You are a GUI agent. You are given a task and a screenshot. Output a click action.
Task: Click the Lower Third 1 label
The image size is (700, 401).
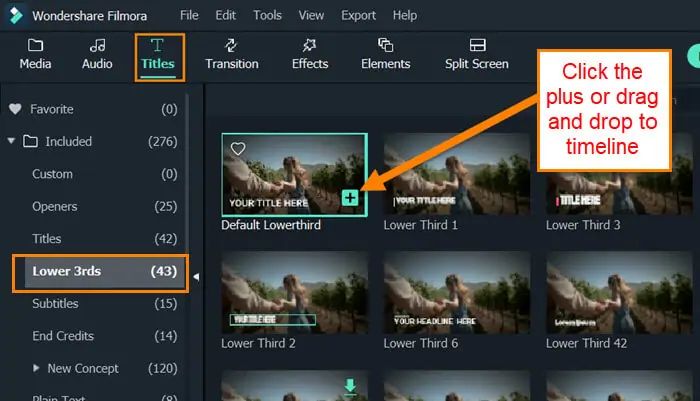421,225
